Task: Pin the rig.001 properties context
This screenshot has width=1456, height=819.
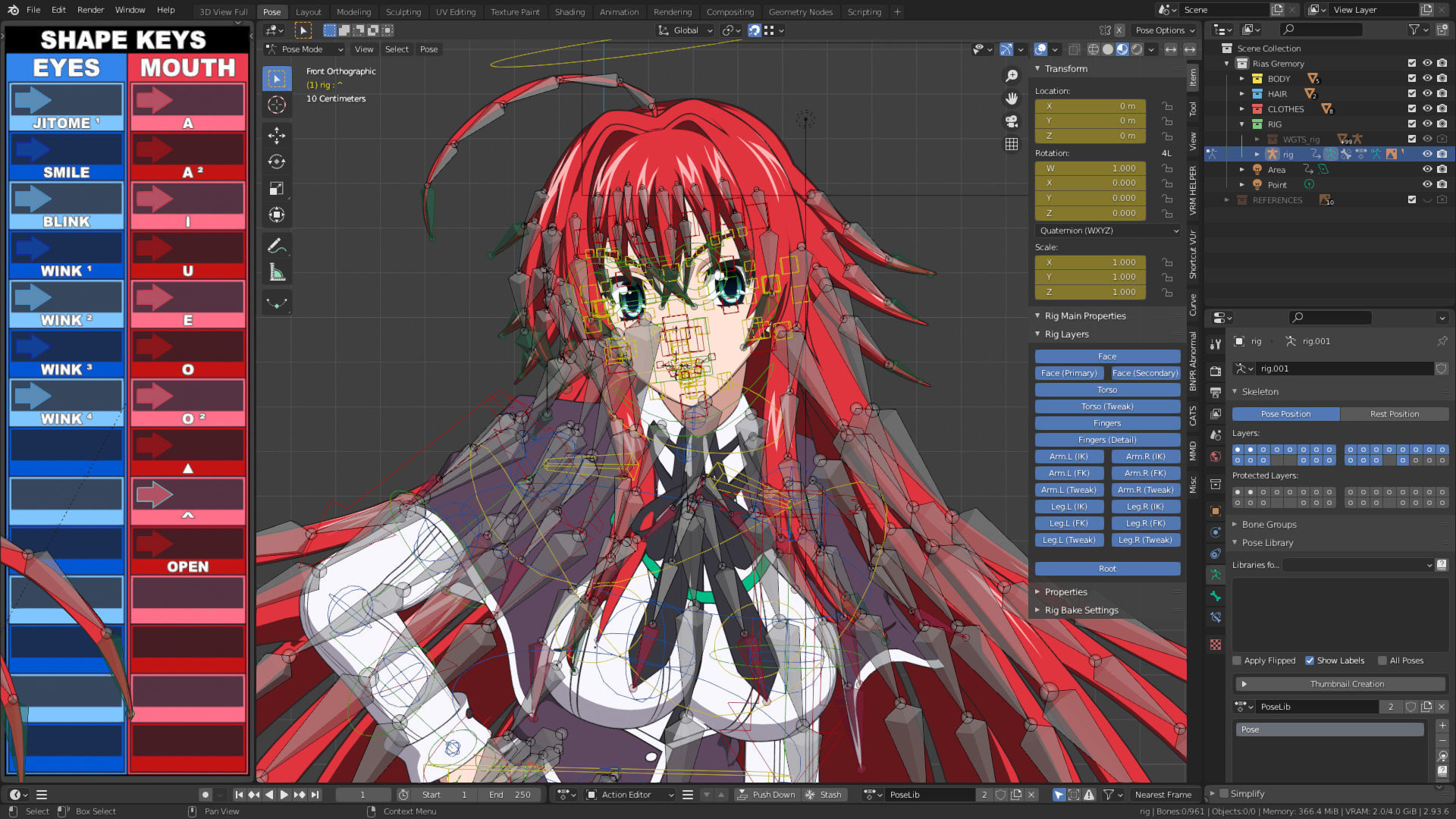Action: (x=1442, y=341)
